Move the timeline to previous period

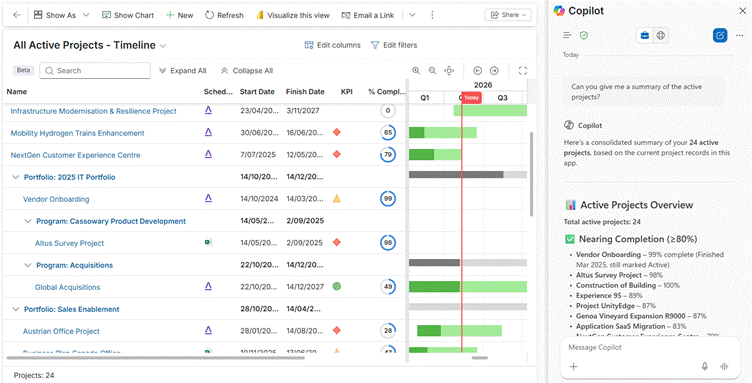click(478, 70)
